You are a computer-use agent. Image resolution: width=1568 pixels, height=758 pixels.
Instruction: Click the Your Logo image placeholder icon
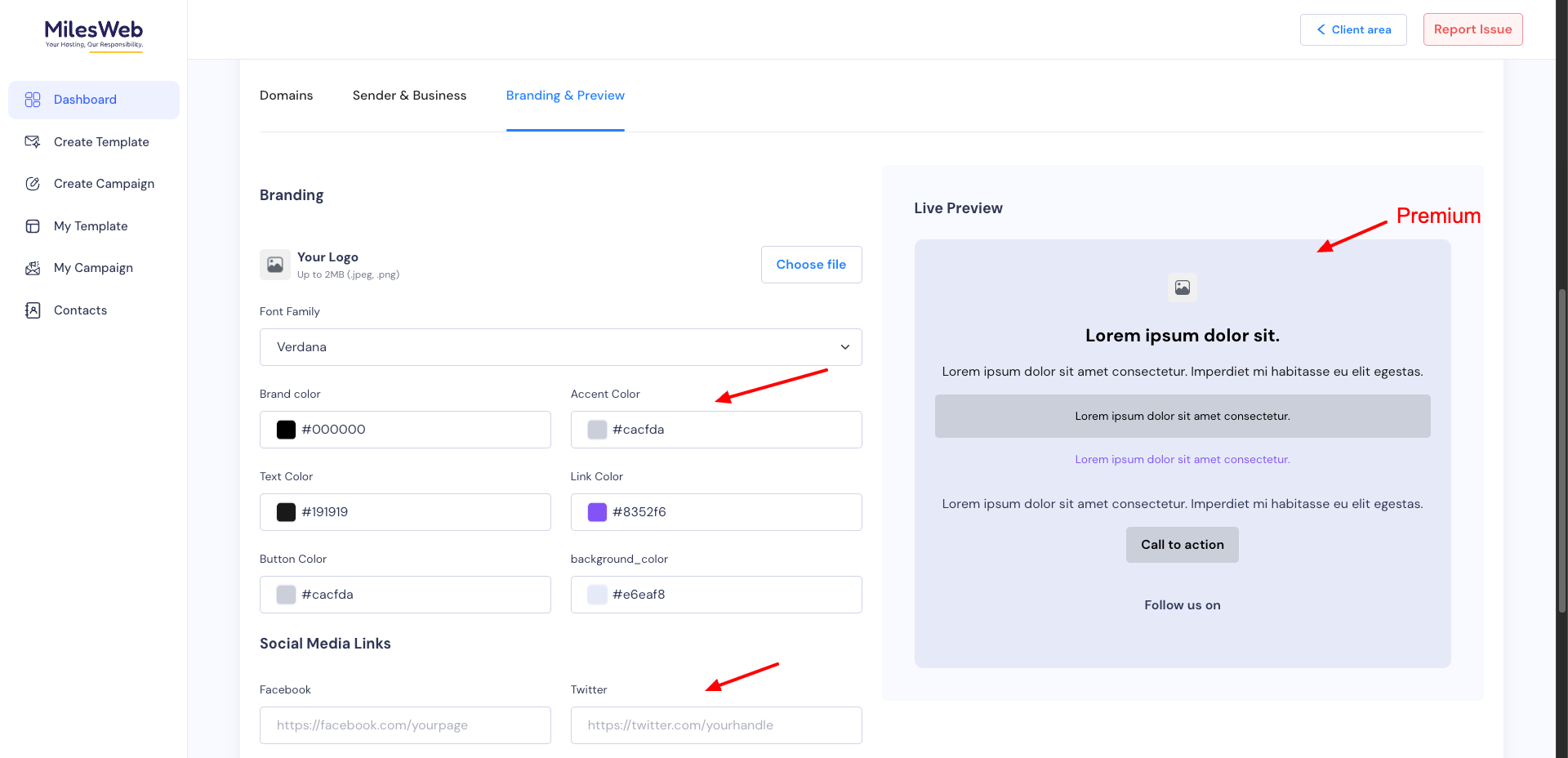[x=275, y=265]
